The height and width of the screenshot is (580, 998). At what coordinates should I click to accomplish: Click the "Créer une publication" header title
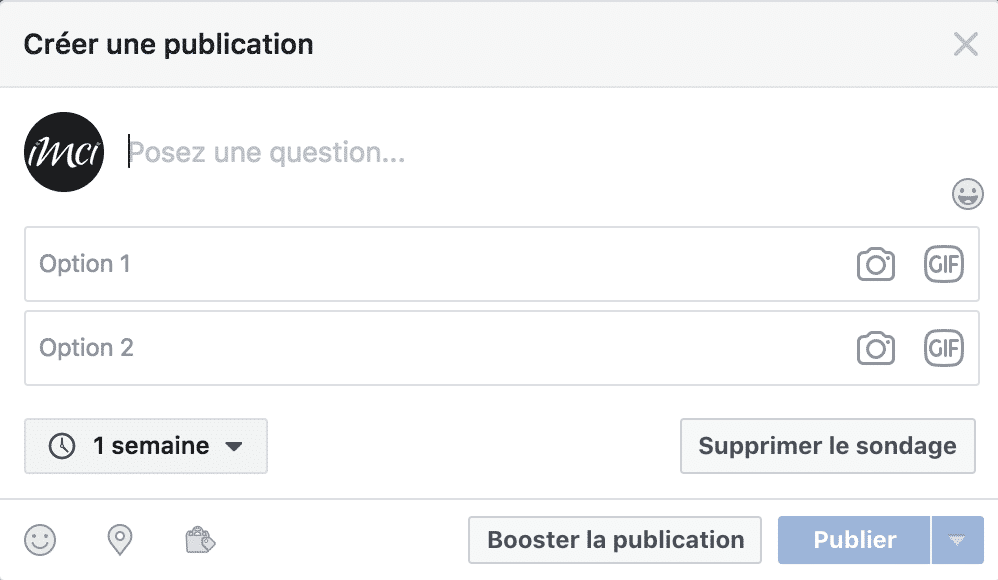[x=168, y=44]
